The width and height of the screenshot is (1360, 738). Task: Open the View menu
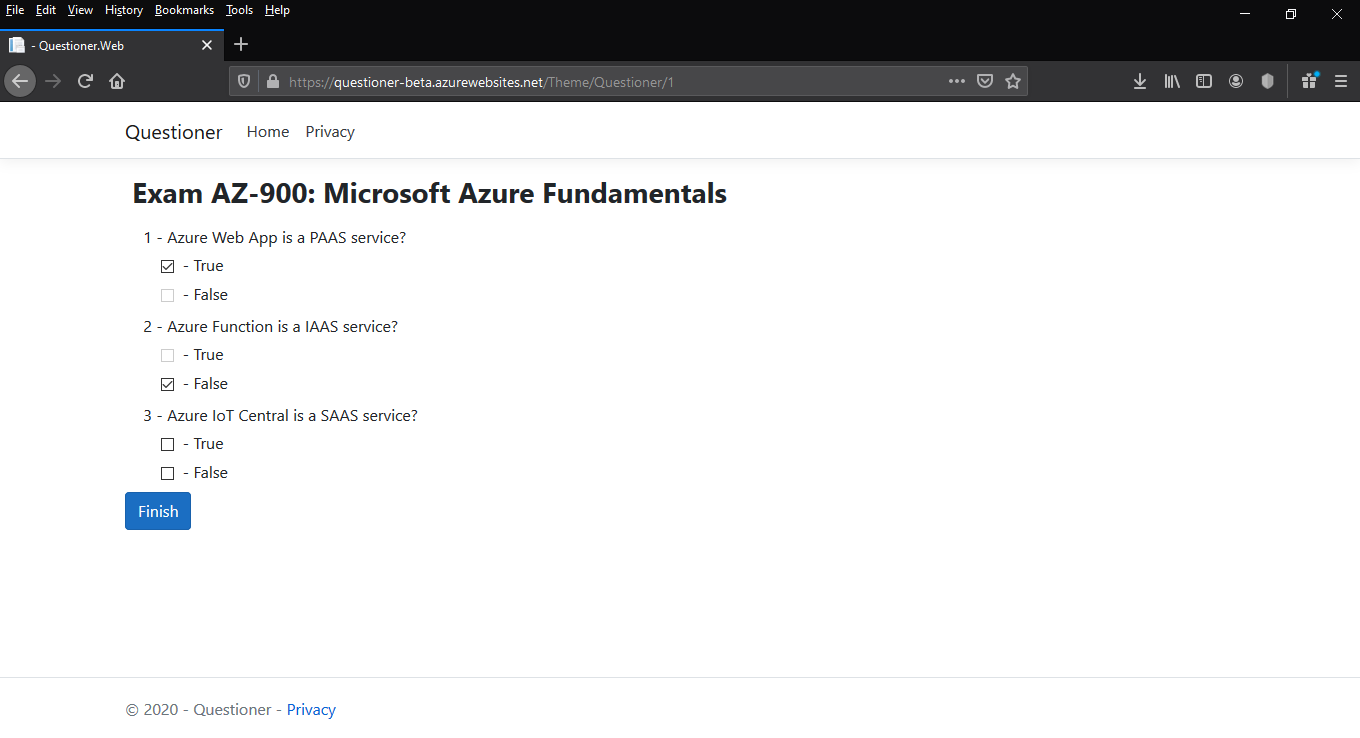pos(80,10)
